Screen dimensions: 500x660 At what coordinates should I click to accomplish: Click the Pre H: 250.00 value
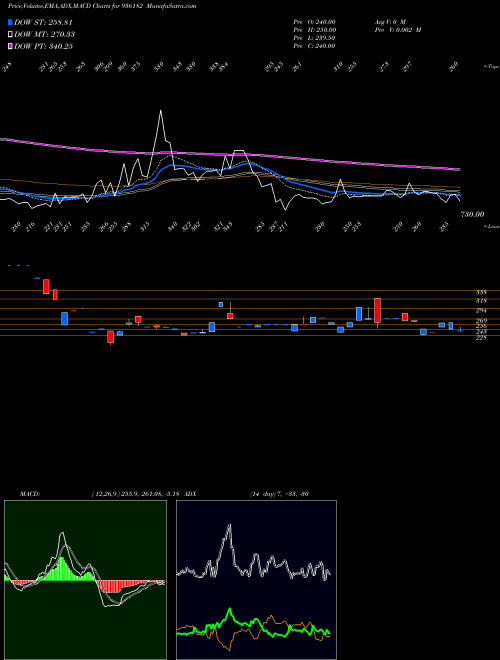[314, 30]
